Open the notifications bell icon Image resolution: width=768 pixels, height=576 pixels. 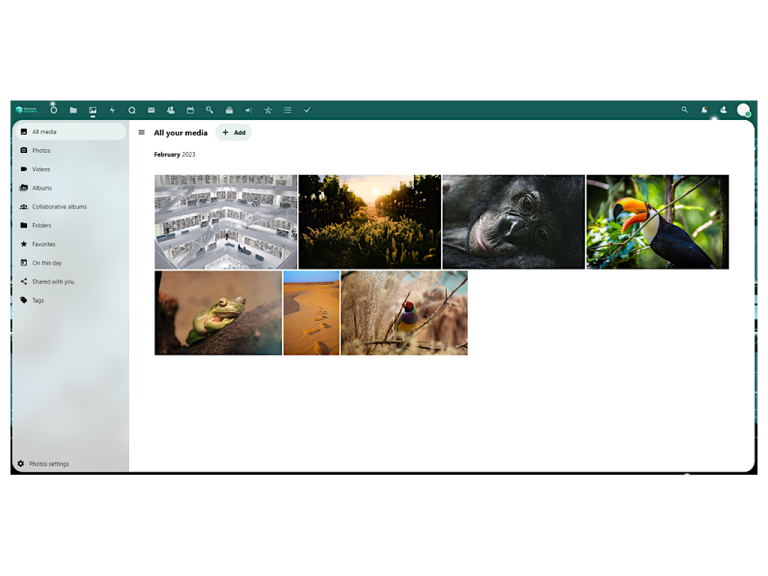[x=704, y=110]
